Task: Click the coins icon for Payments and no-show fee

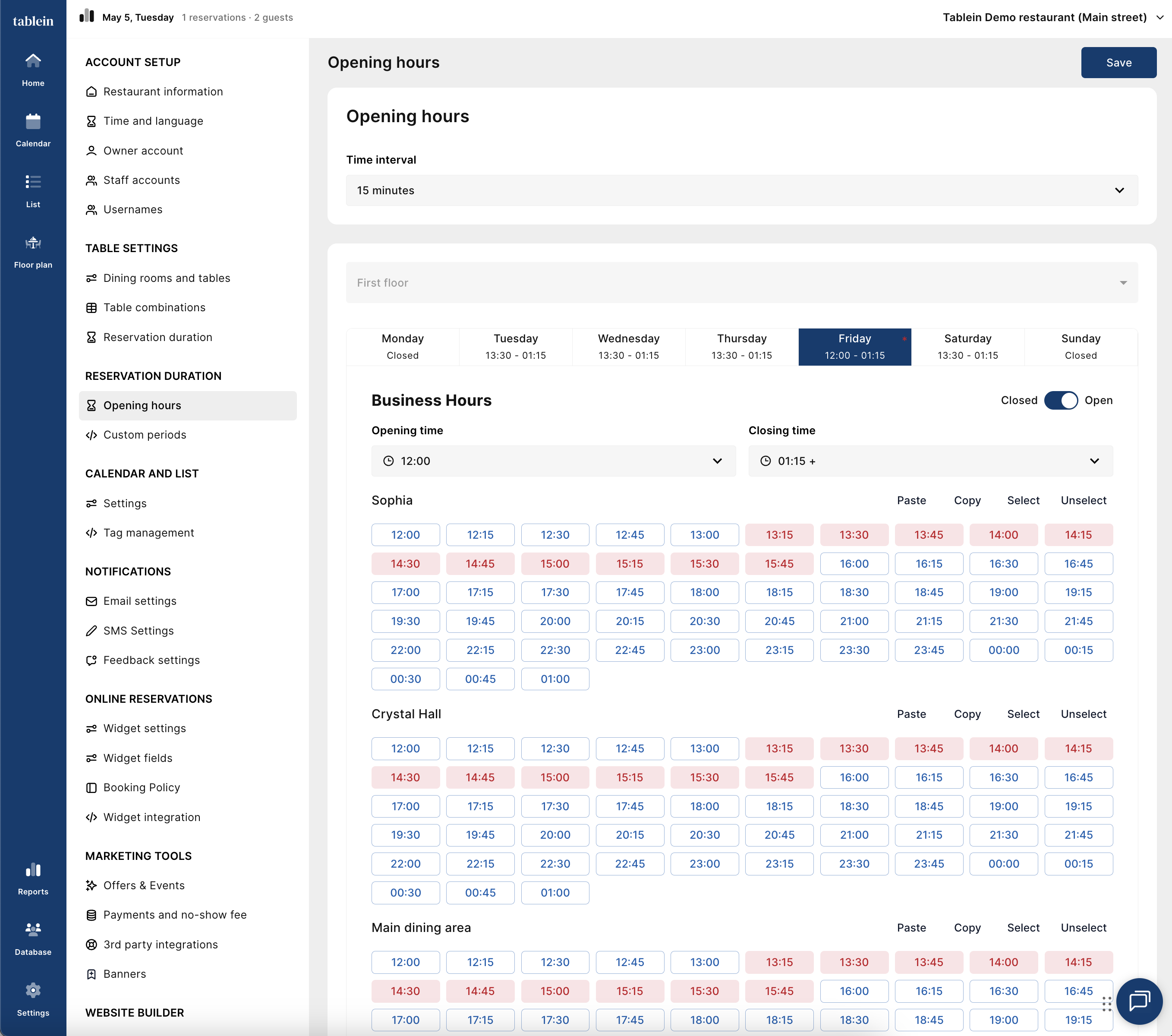Action: coord(91,915)
